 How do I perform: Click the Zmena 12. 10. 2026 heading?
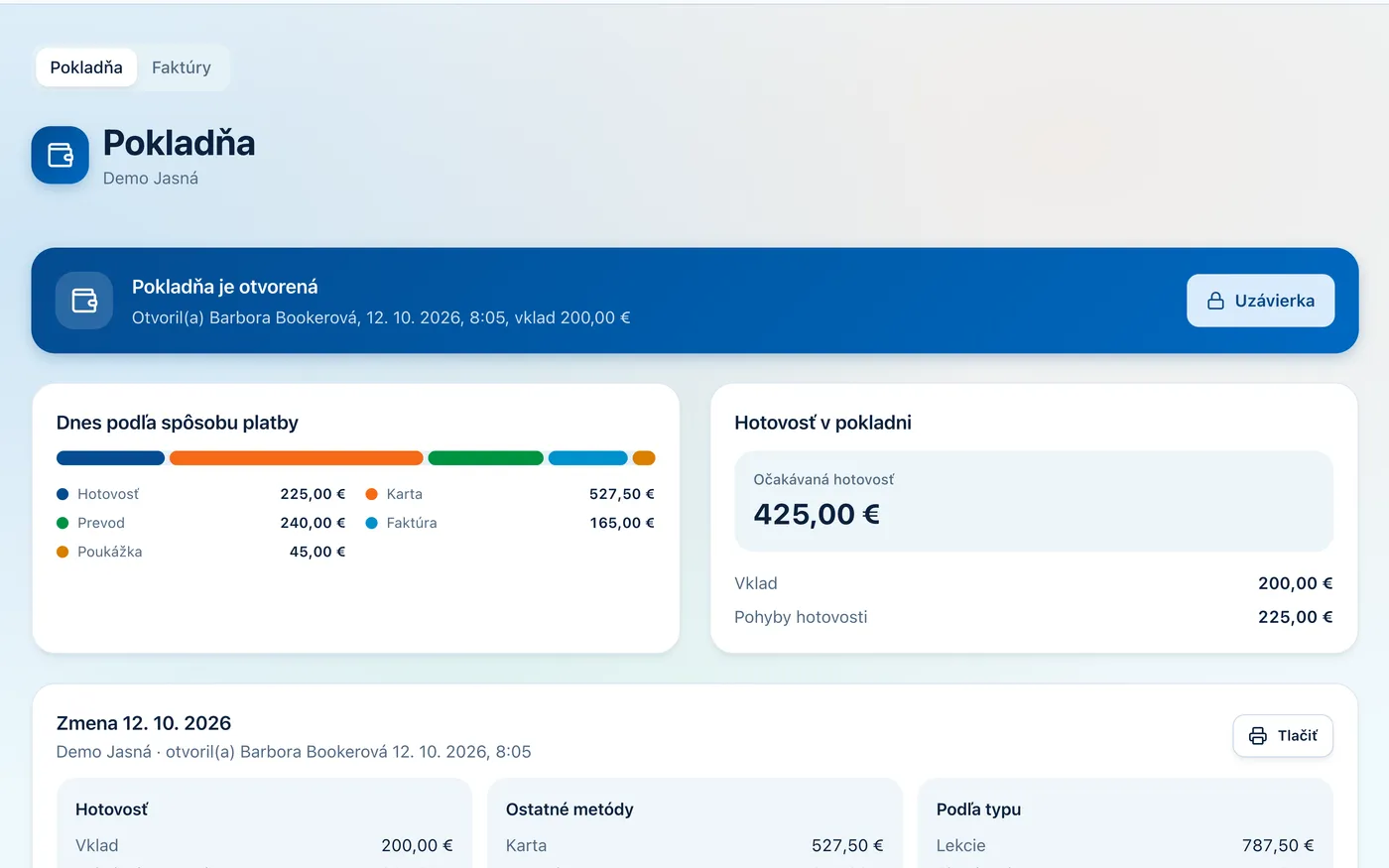click(144, 723)
